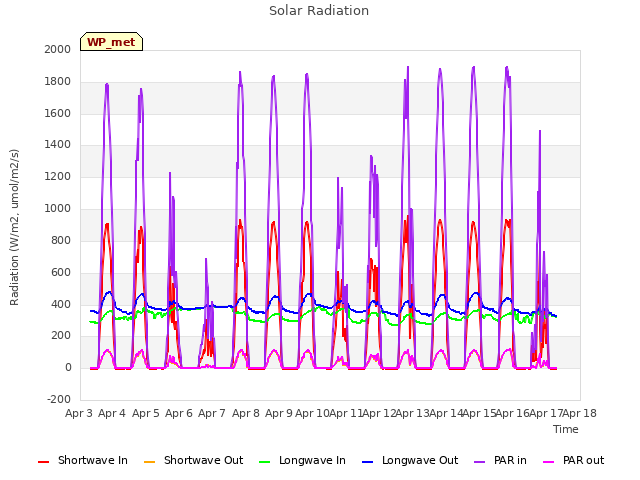Screen dimensions: 640x480
Task: Click the Apr 16 x-axis tick label
Action: (x=513, y=413)
